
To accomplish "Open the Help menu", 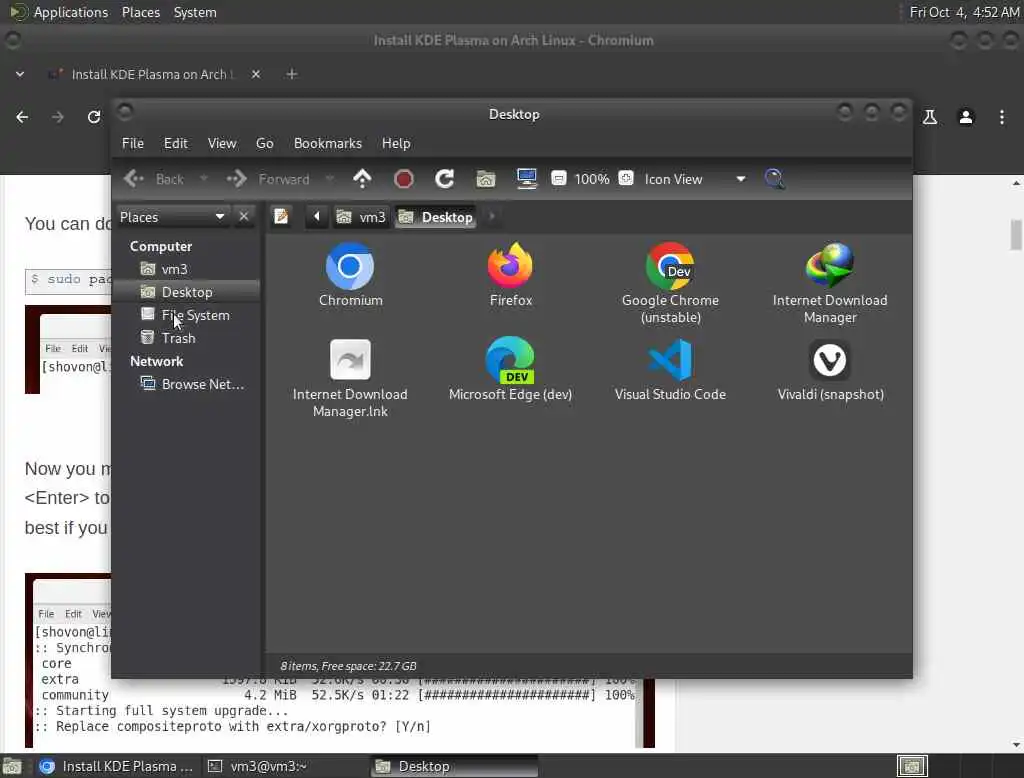I will pos(396,143).
